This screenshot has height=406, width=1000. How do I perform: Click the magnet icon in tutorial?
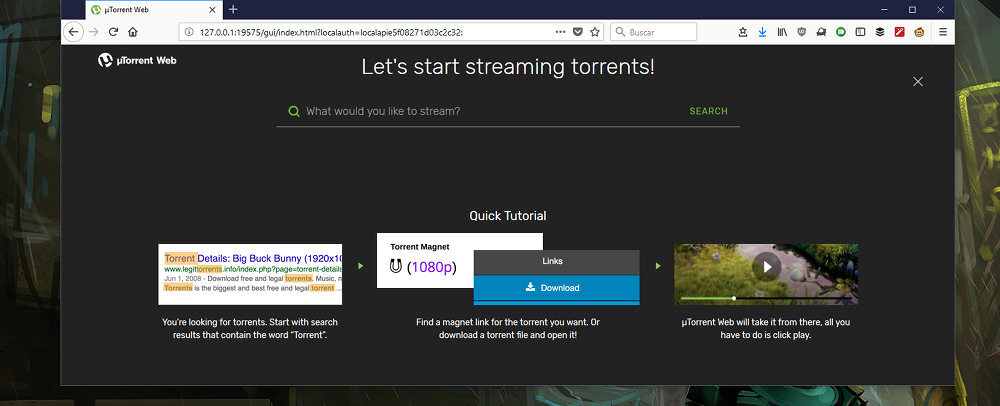(x=395, y=267)
